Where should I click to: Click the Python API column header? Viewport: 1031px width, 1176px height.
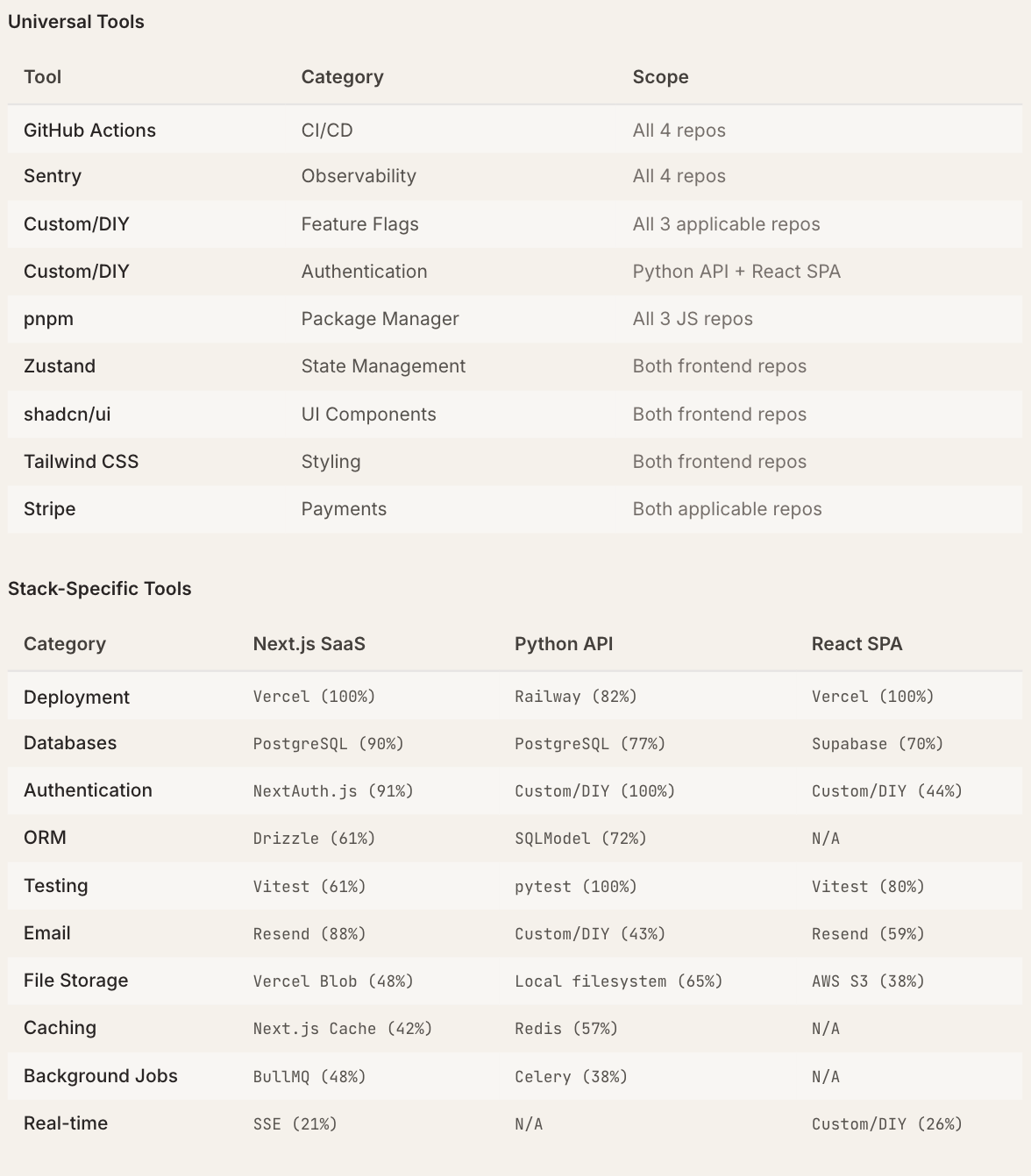pos(564,644)
